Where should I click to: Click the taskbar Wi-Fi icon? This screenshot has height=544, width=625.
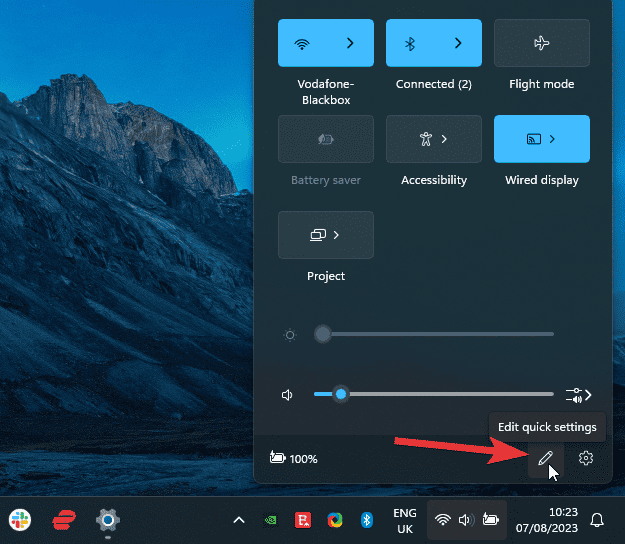pos(443,520)
